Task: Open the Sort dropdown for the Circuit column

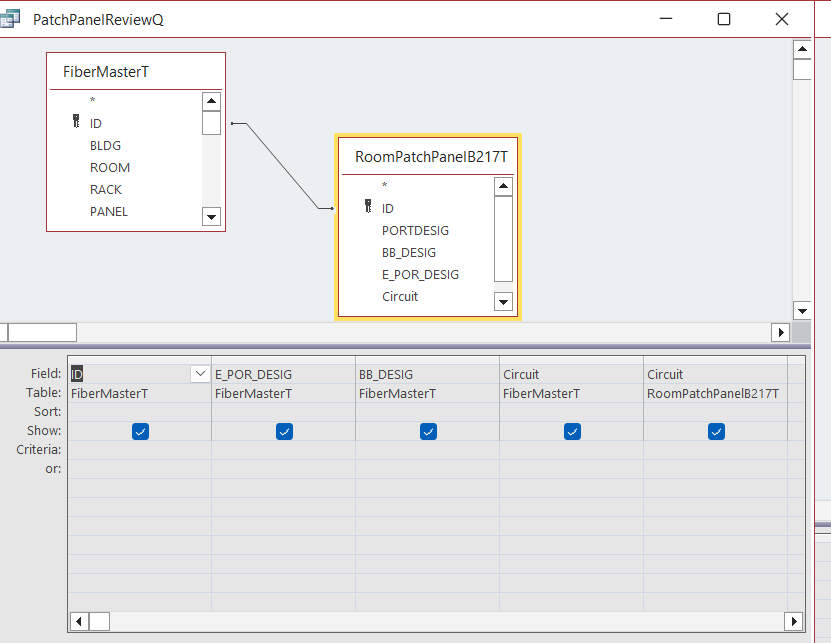Action: click(570, 411)
